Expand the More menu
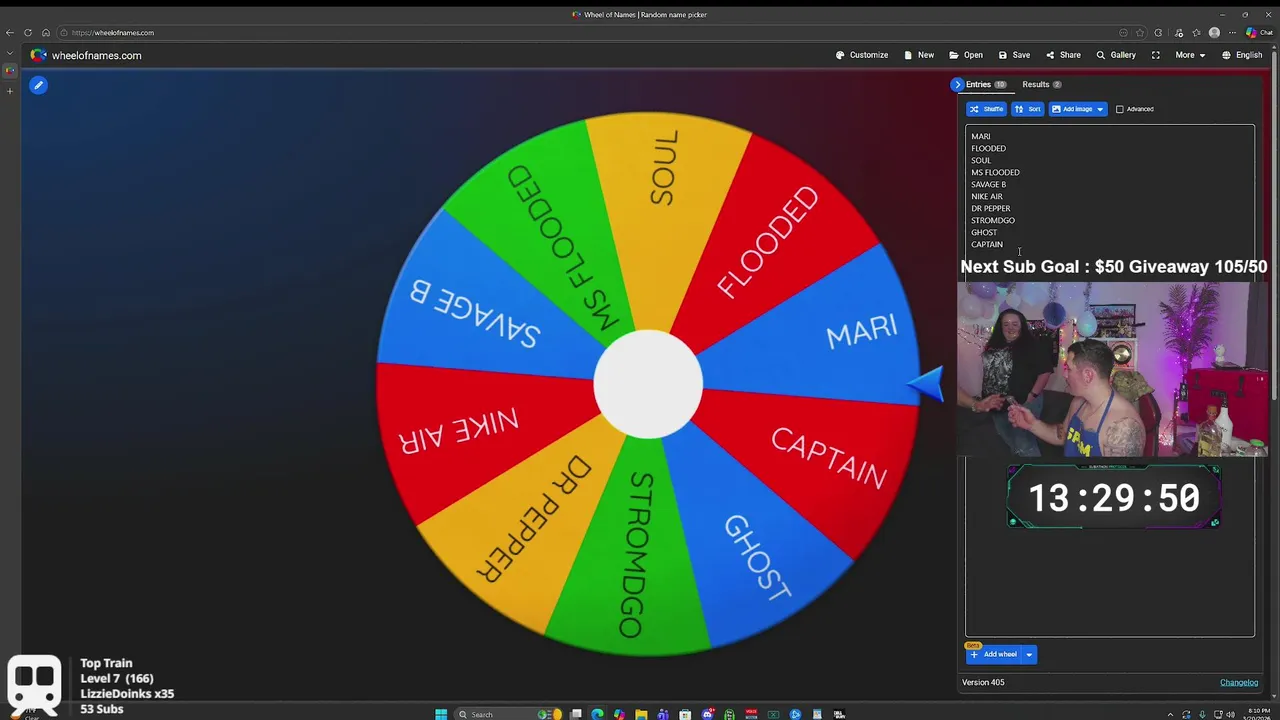This screenshot has width=1280, height=720. tap(1189, 55)
